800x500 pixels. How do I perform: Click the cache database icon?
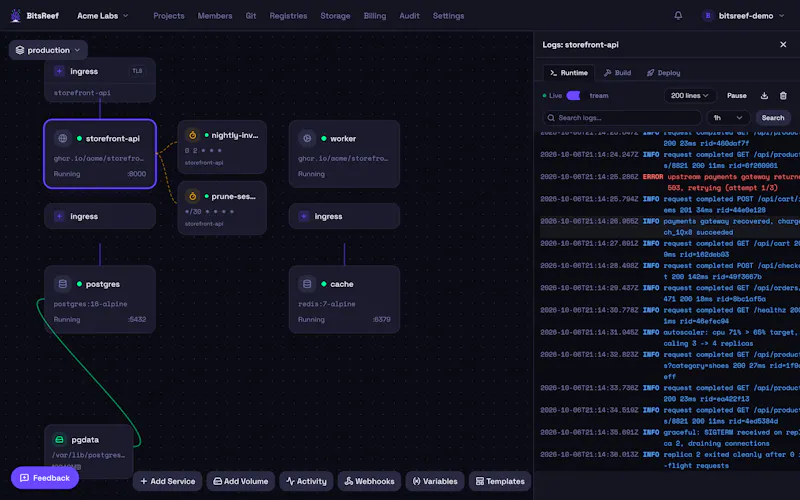click(307, 284)
